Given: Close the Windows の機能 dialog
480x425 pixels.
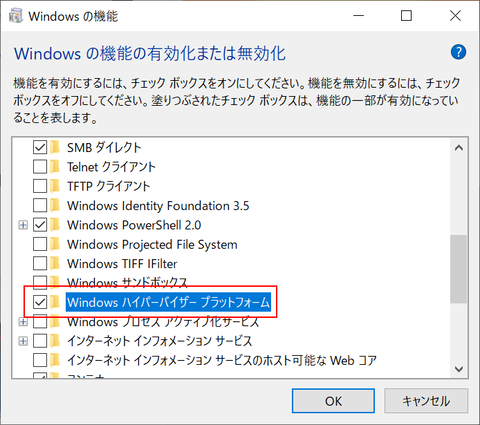Looking at the screenshot, I should [455, 16].
